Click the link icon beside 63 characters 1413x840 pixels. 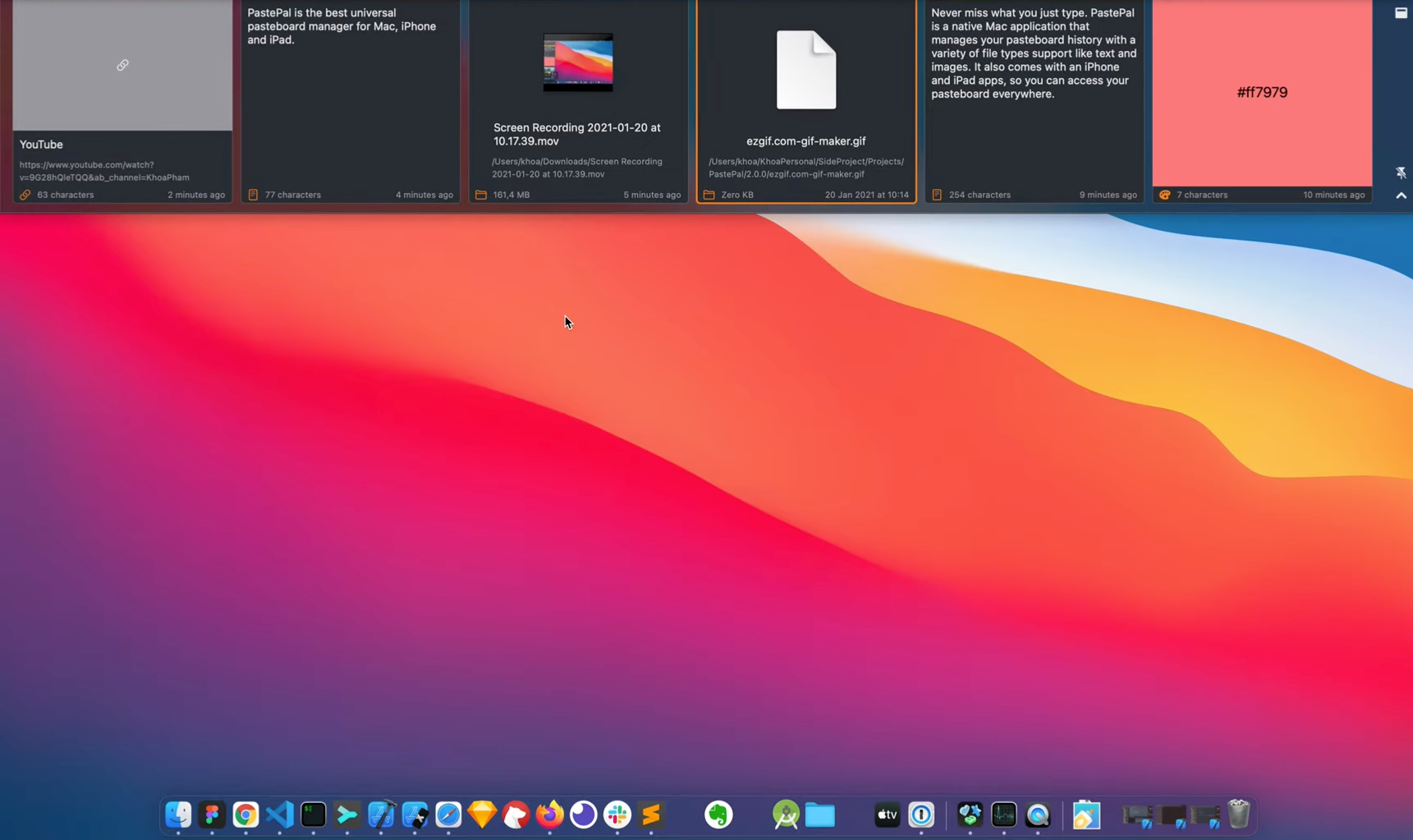click(x=25, y=195)
